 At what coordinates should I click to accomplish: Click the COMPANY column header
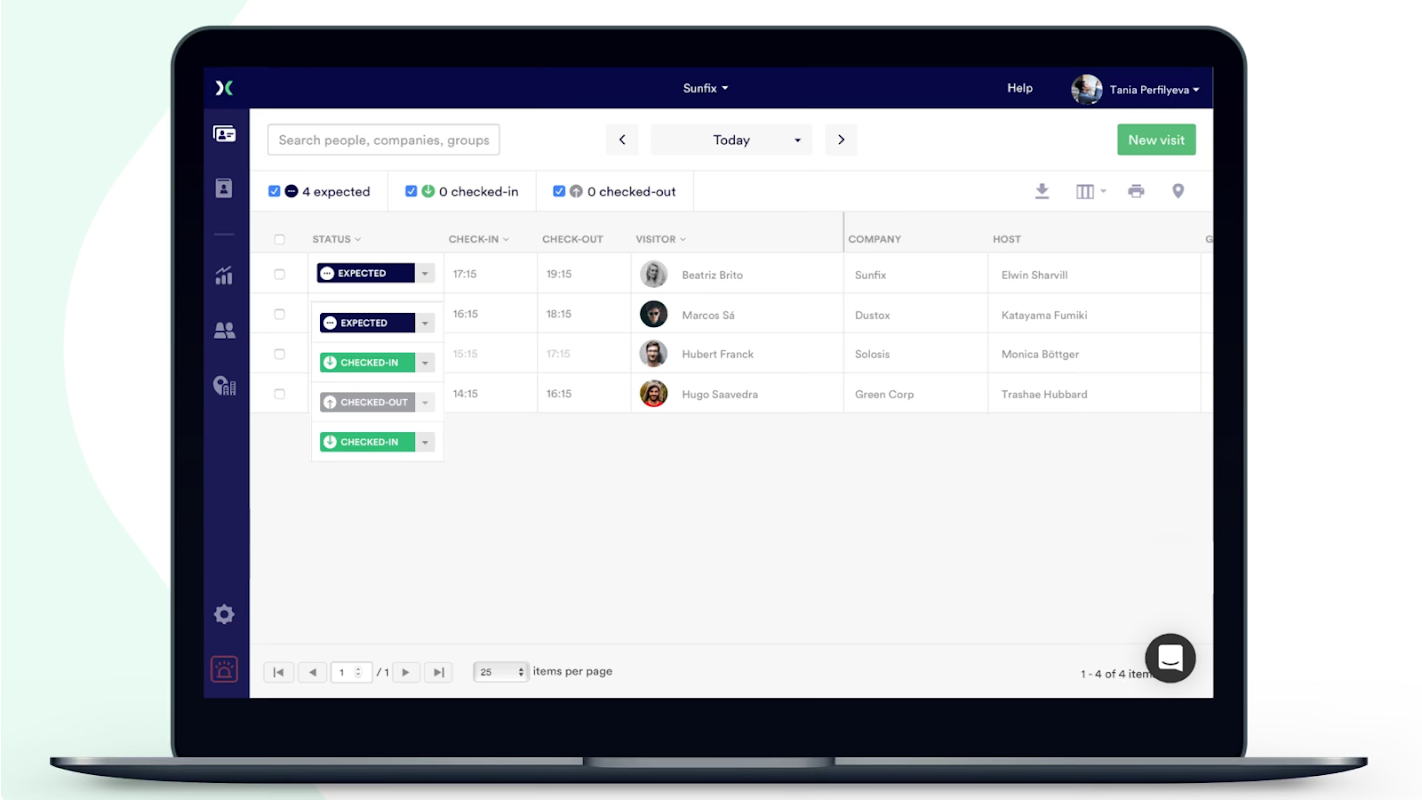pyautogui.click(x=875, y=239)
